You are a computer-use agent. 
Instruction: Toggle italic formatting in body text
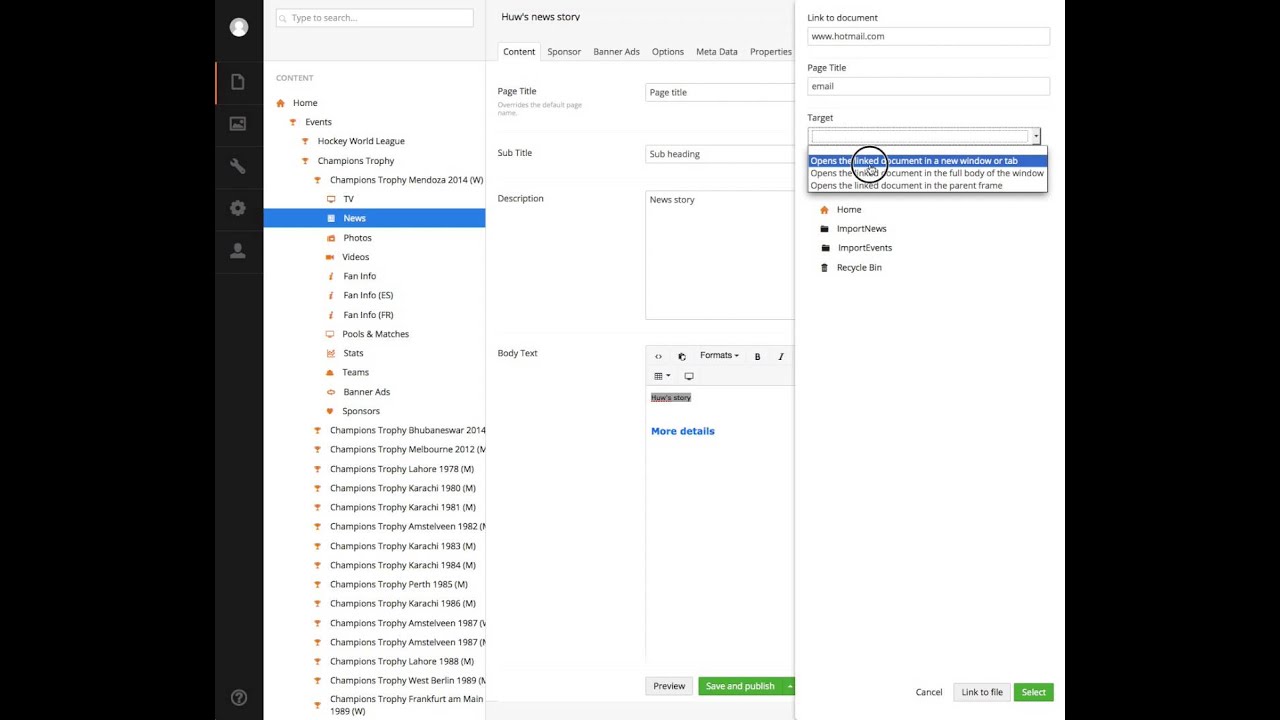pos(781,356)
